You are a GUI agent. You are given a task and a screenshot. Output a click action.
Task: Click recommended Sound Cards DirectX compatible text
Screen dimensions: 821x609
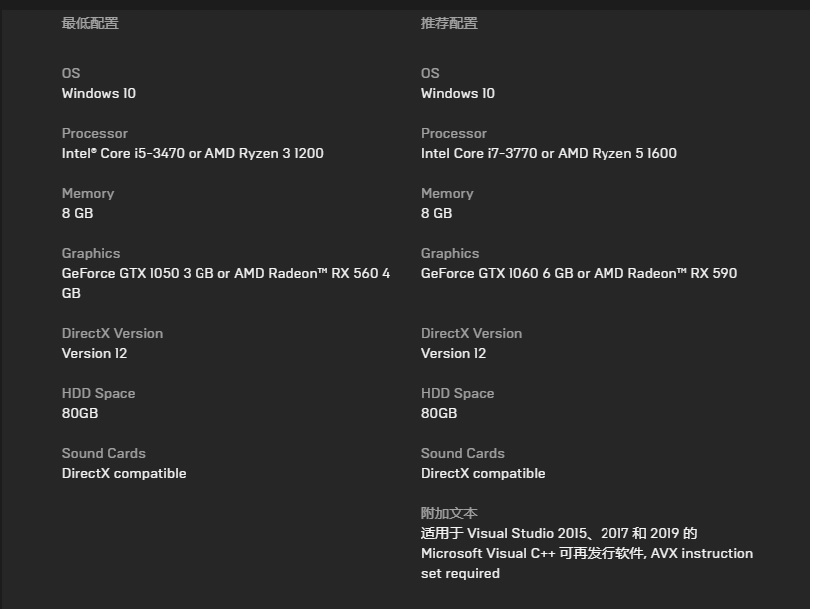tap(483, 473)
